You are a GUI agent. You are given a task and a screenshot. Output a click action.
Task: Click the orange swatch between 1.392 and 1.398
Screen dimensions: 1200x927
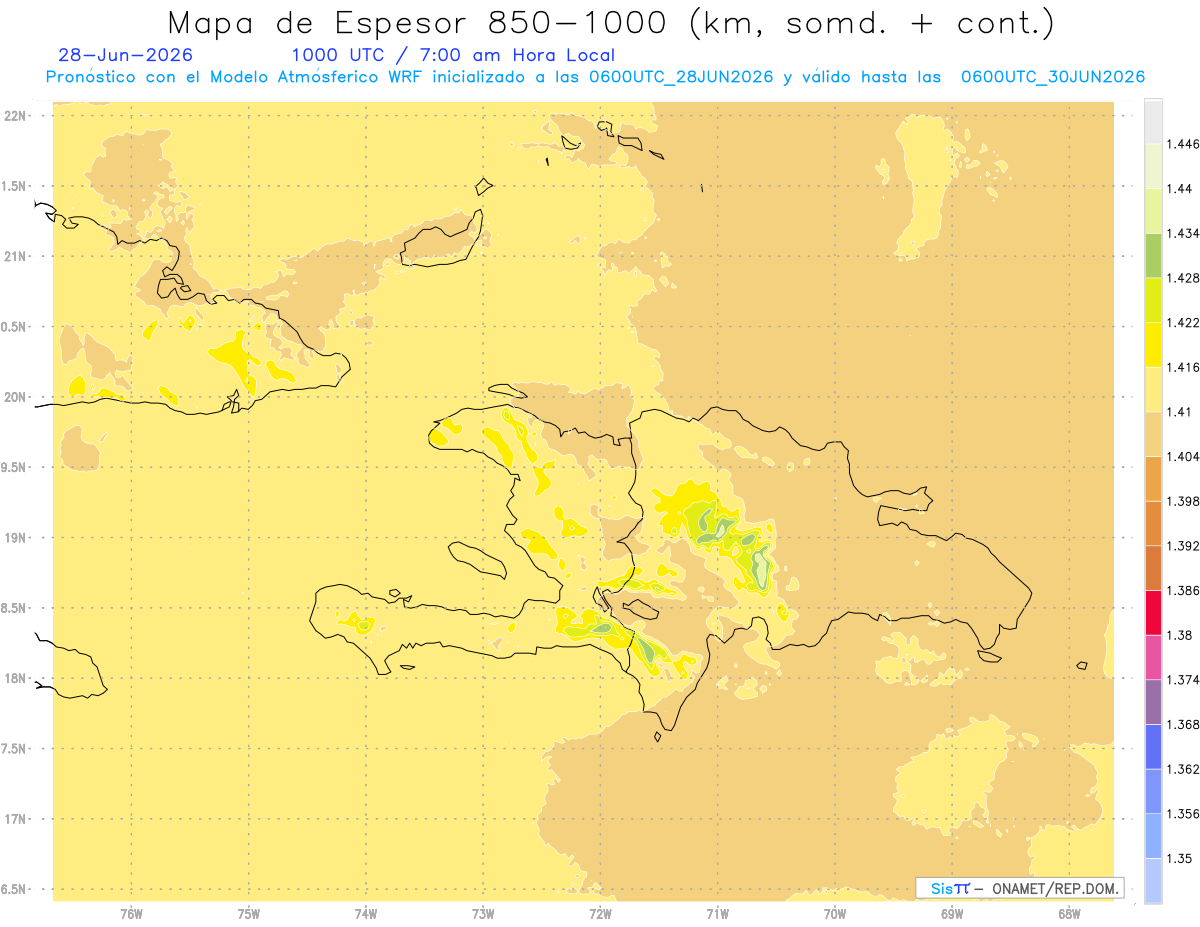(1153, 523)
